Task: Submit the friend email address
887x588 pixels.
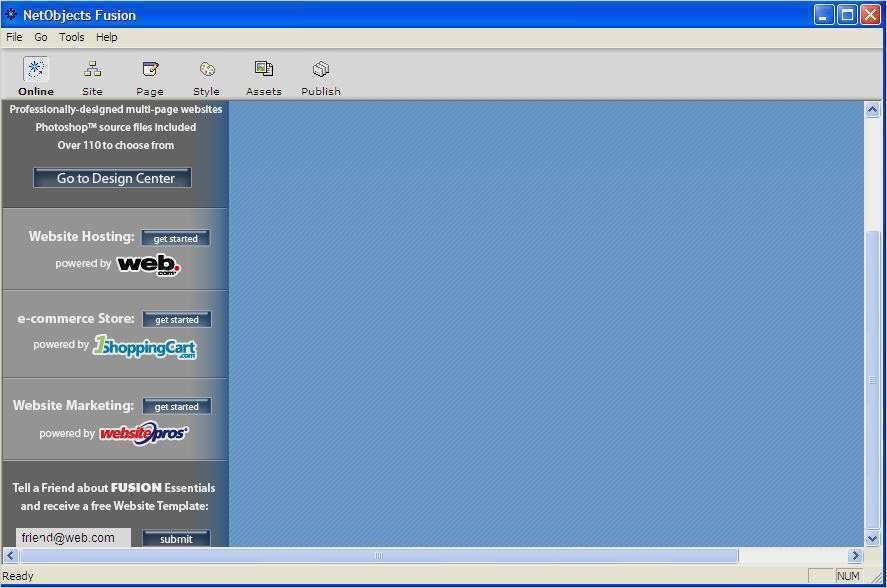Action: click(176, 538)
